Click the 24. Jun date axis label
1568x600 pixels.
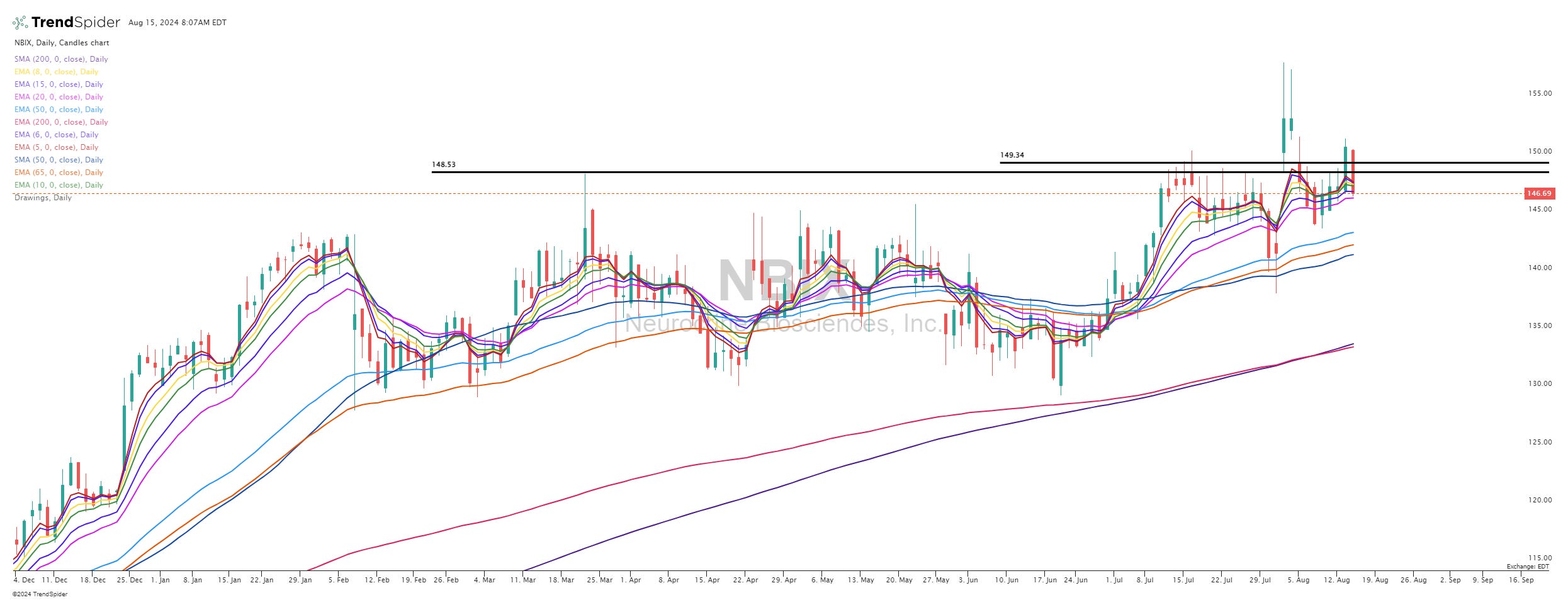(x=1075, y=580)
